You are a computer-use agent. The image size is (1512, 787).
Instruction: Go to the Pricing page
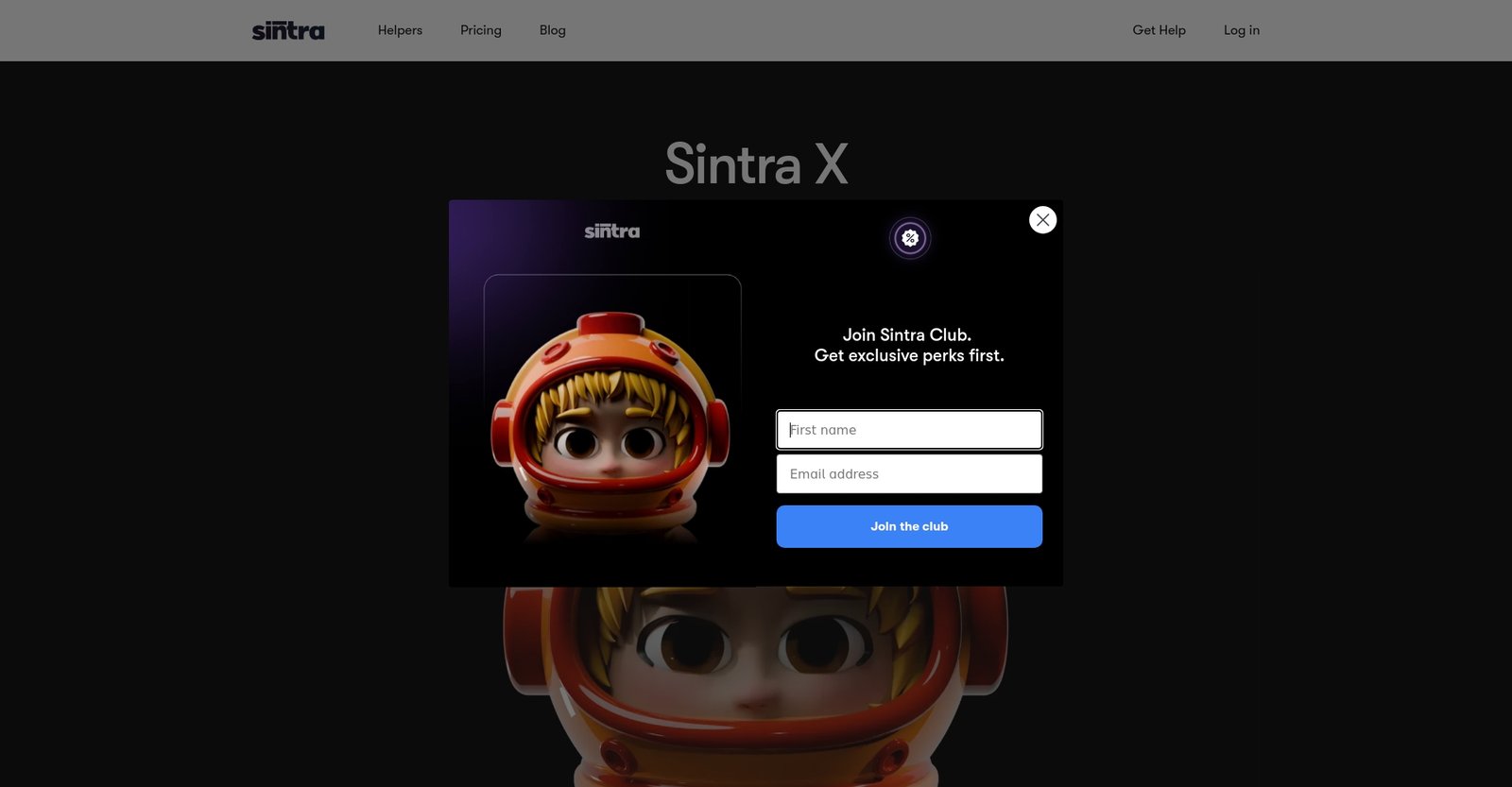(x=481, y=30)
